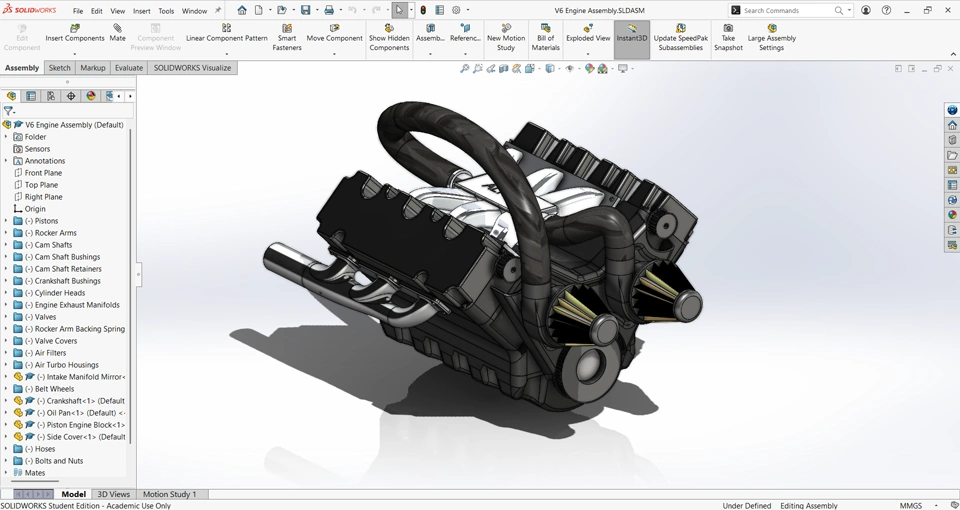
Task: Click the Home icon in quick access toolbar
Action: 242,10
